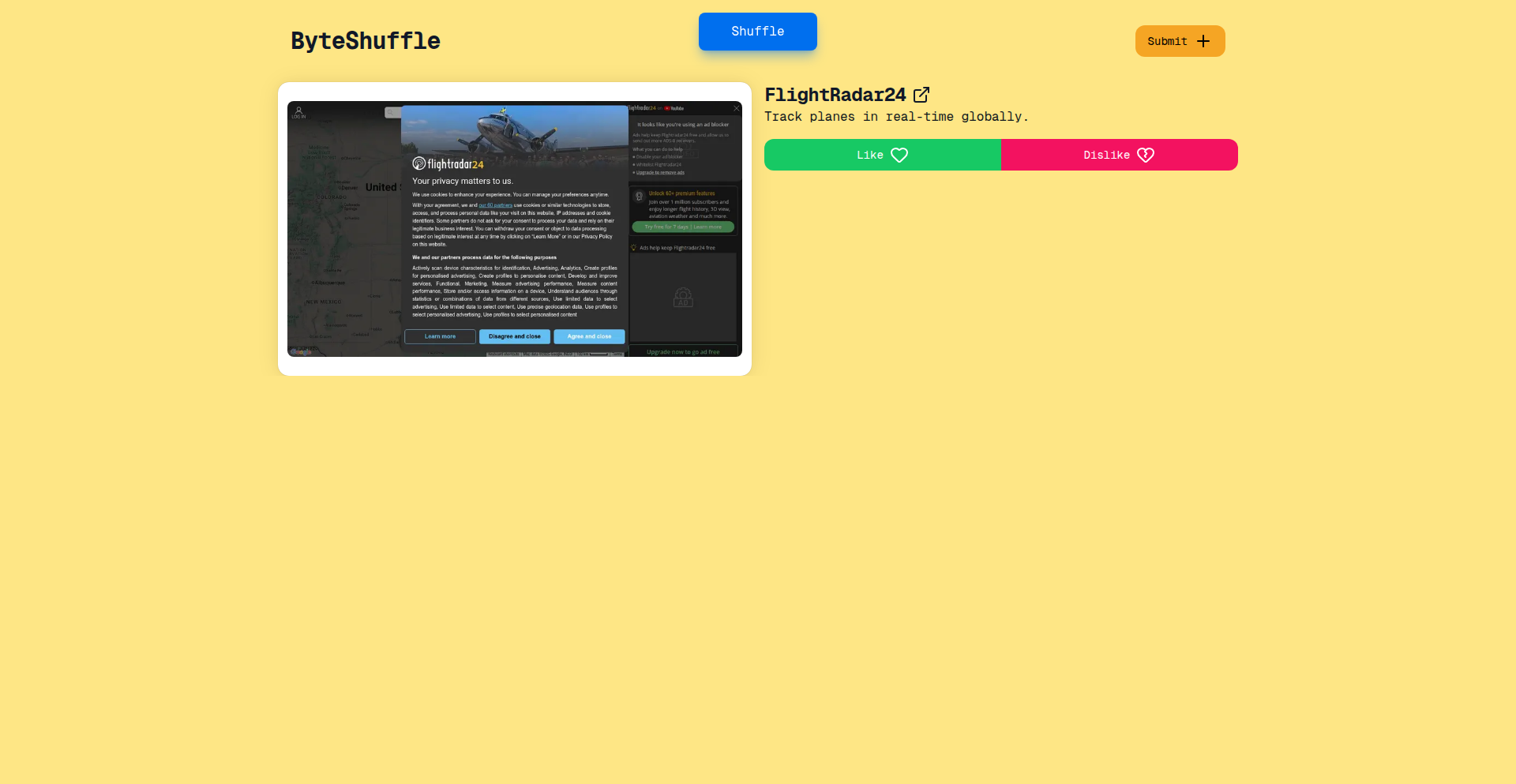1516x784 pixels.
Task: Open the external link icon next to FlightRadar24 title
Action: pos(922,94)
